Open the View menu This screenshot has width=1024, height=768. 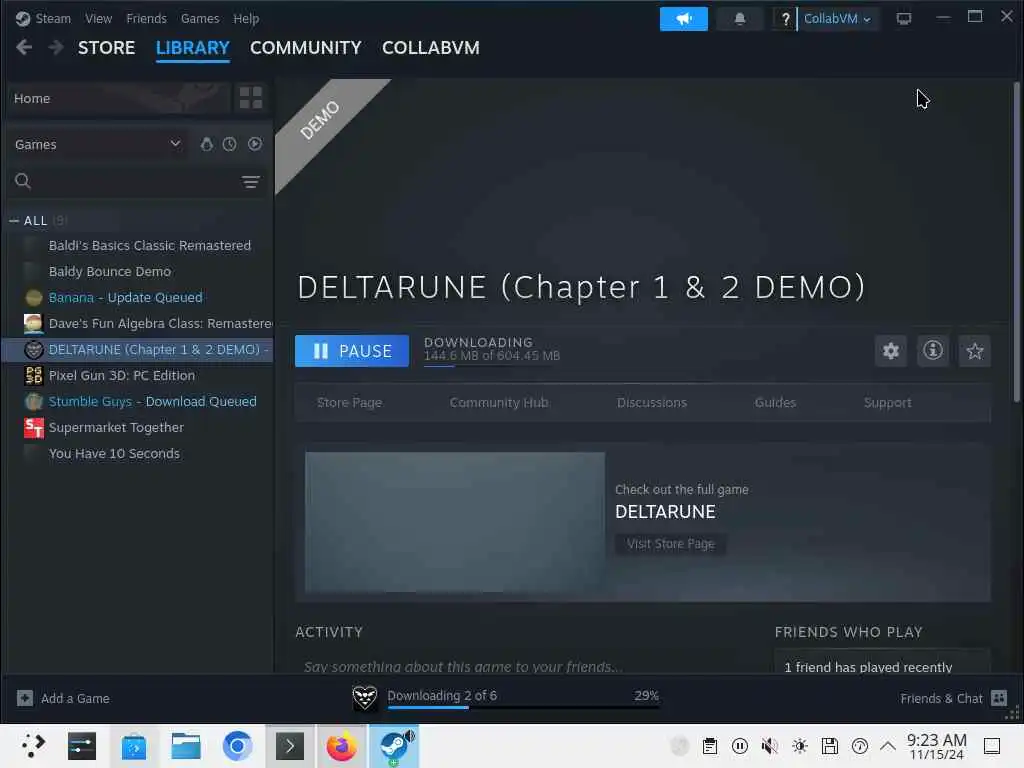[98, 19]
